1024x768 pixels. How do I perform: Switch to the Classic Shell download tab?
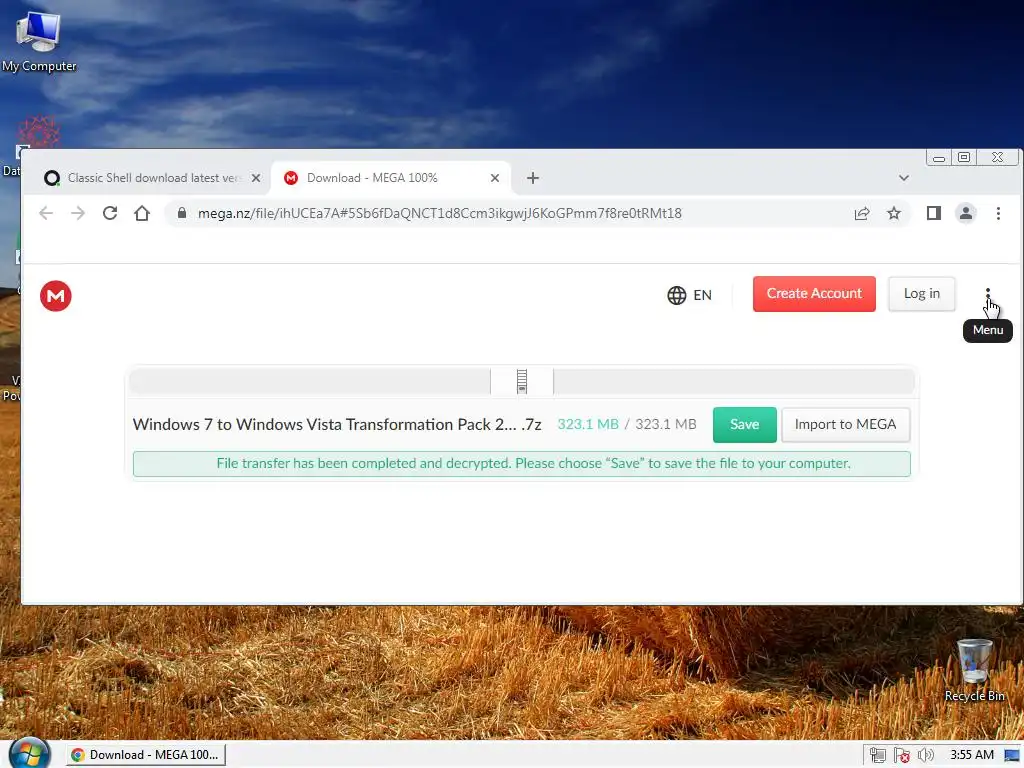tap(152, 178)
